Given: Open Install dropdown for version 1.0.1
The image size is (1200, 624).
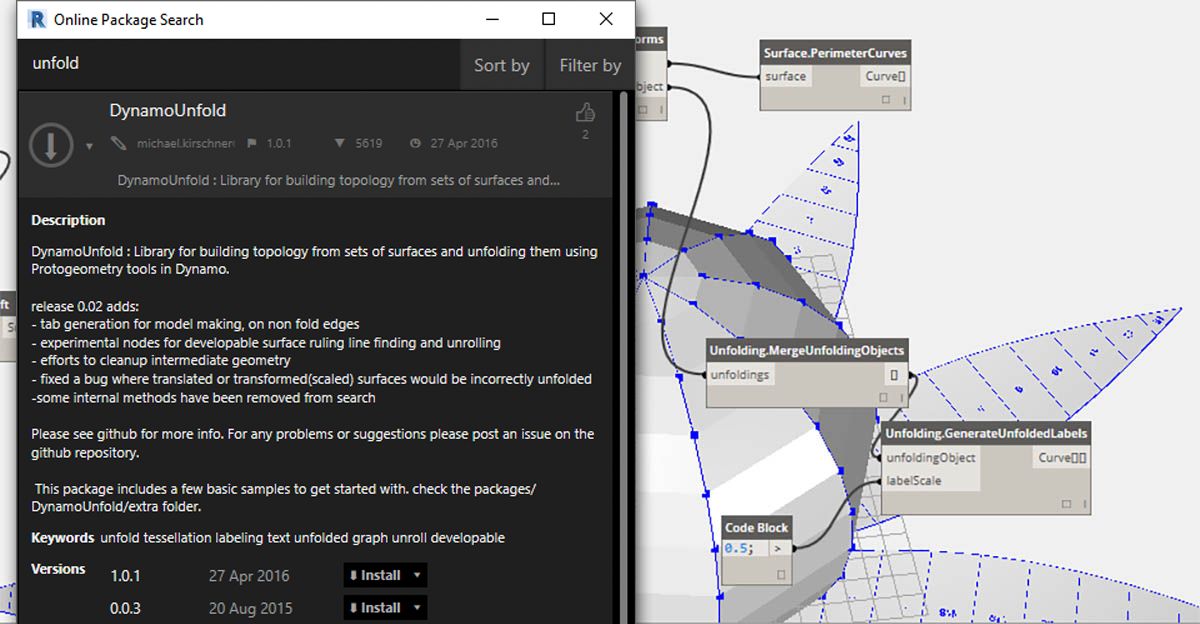Looking at the screenshot, I should pos(417,575).
